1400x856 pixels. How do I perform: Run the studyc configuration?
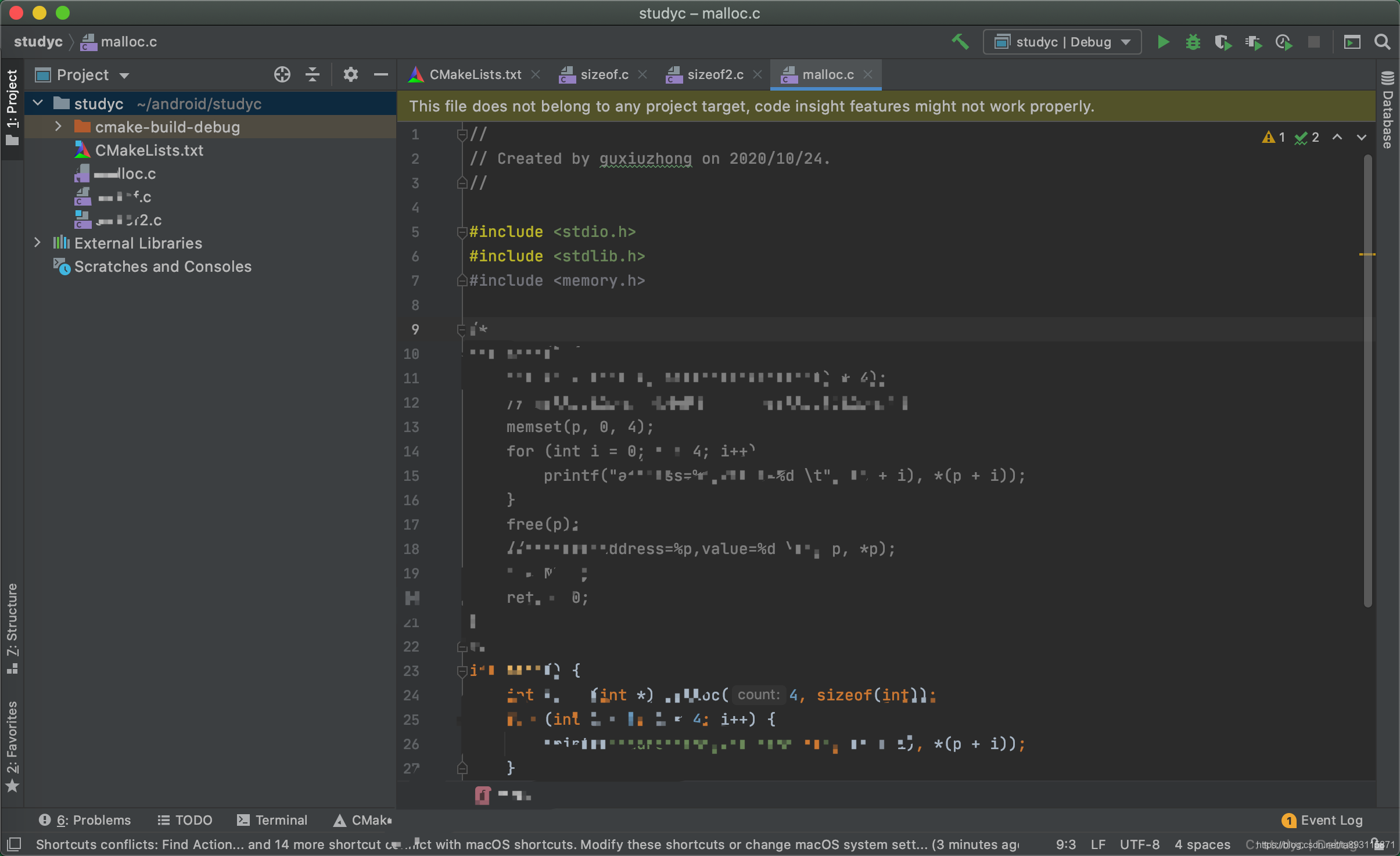coord(1162,42)
